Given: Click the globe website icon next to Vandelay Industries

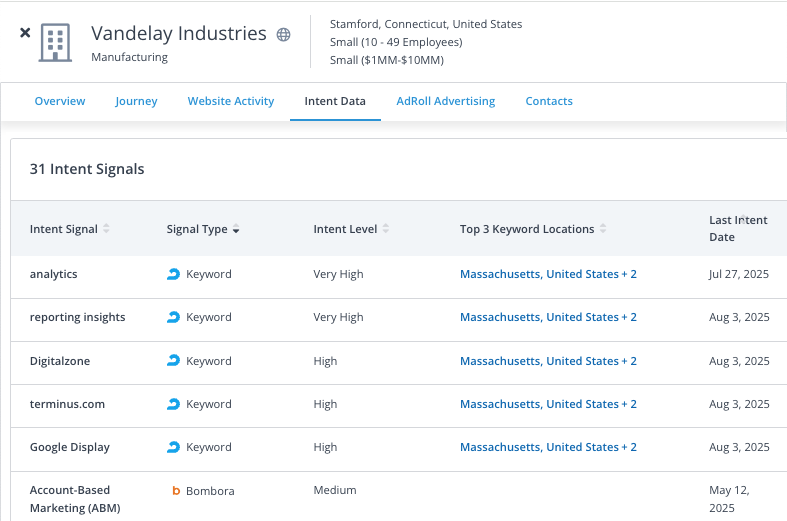Looking at the screenshot, I should pyautogui.click(x=284, y=35).
